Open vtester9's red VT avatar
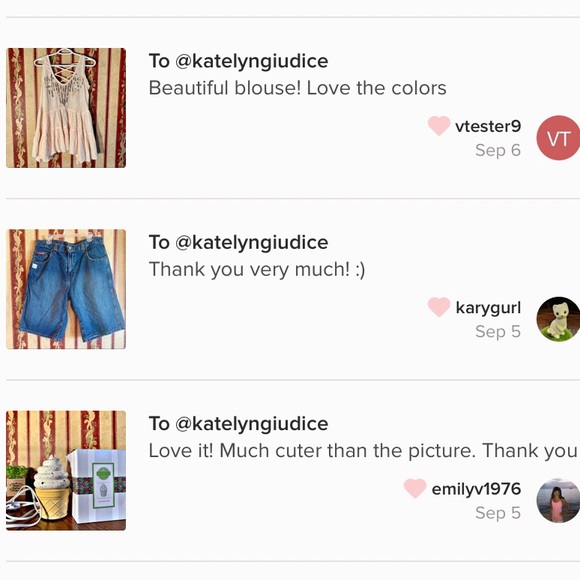This screenshot has width=580, height=580. tap(558, 138)
